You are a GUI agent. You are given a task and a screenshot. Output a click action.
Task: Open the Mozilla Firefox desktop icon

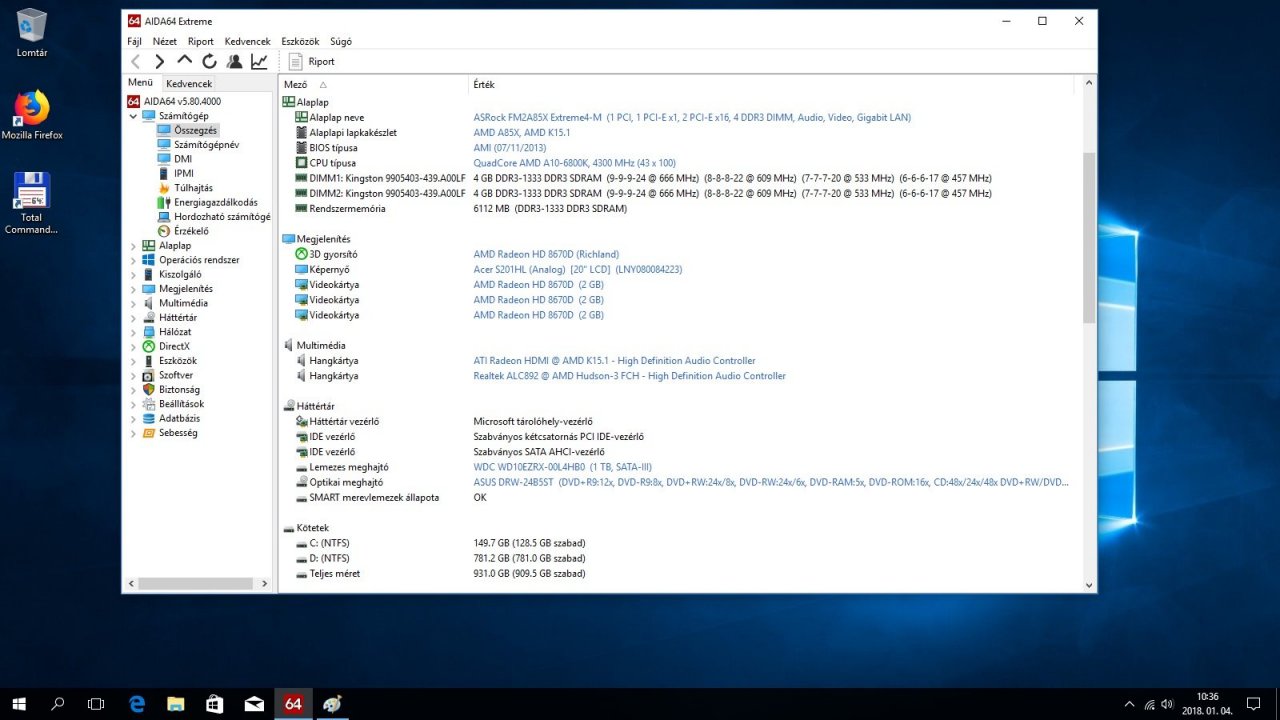[32, 115]
